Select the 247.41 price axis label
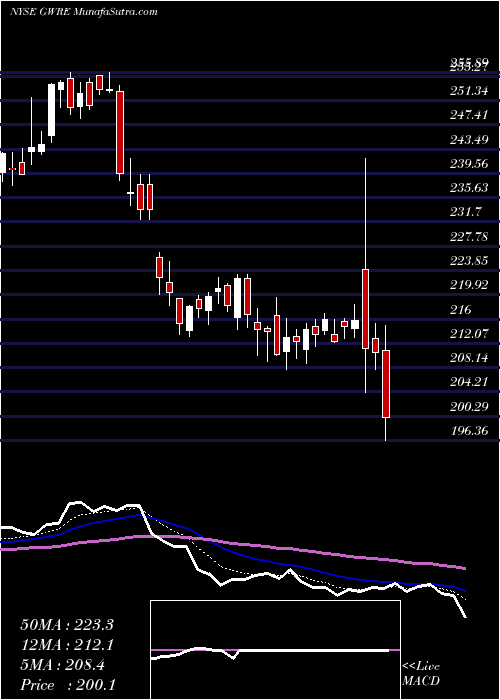 (469, 116)
